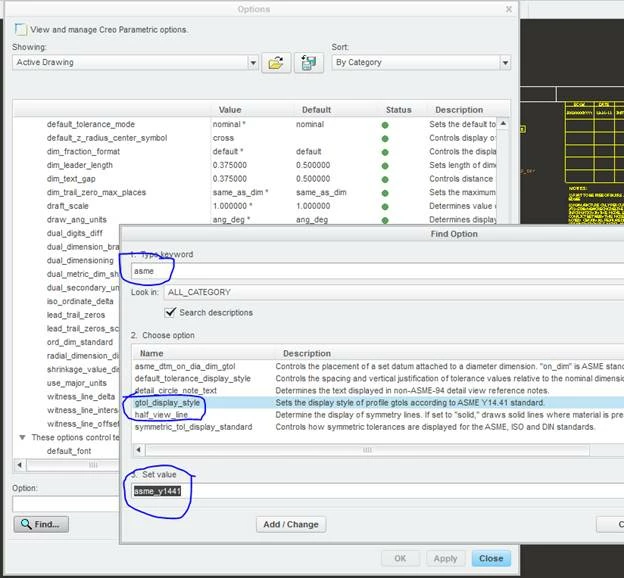The image size is (624, 578).
Task: Click the Add / Change button
Action: click(291, 524)
